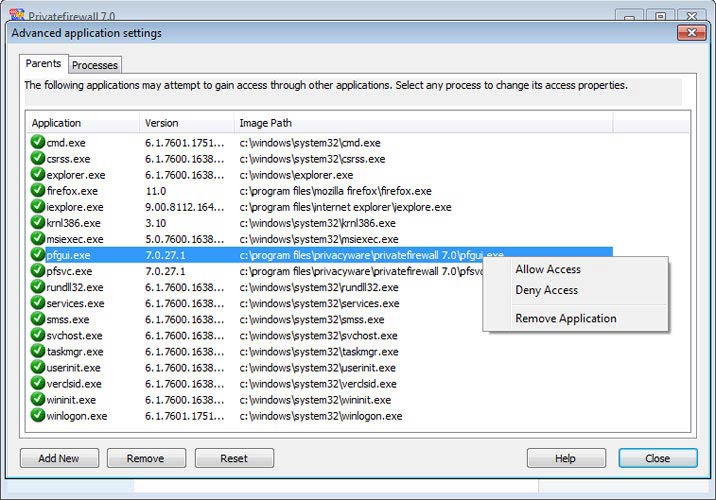Click the green check icon beside rundll32.exe
This screenshot has width=716, height=500.
pos(37,287)
